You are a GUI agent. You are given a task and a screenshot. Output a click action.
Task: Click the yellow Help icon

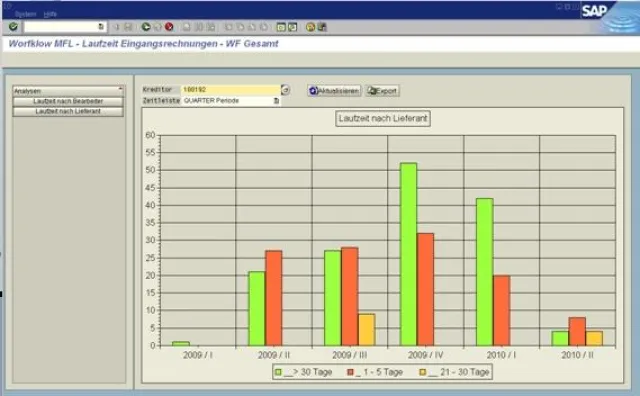tap(310, 27)
